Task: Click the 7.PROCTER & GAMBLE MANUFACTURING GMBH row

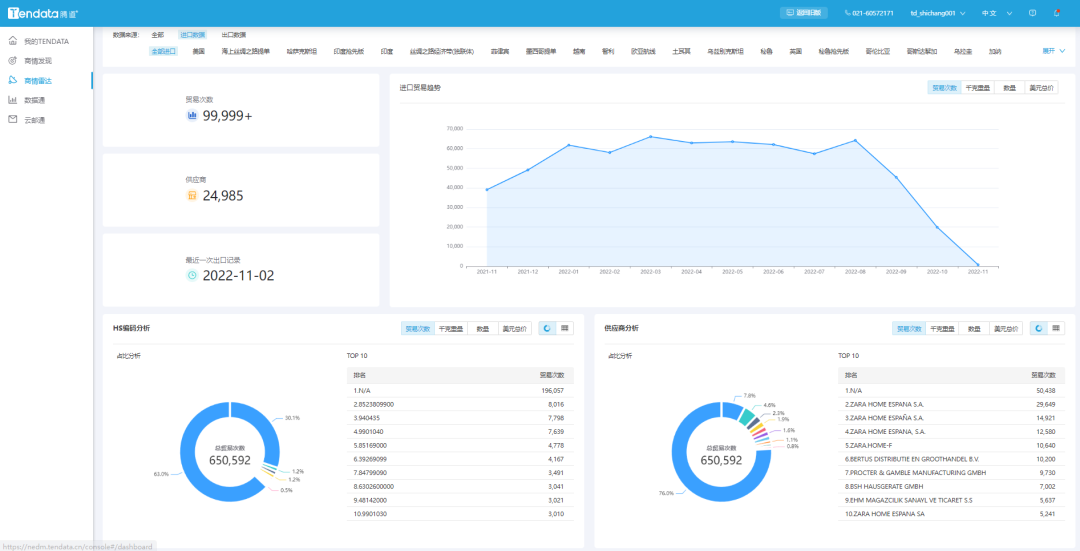Action: [x=952, y=472]
